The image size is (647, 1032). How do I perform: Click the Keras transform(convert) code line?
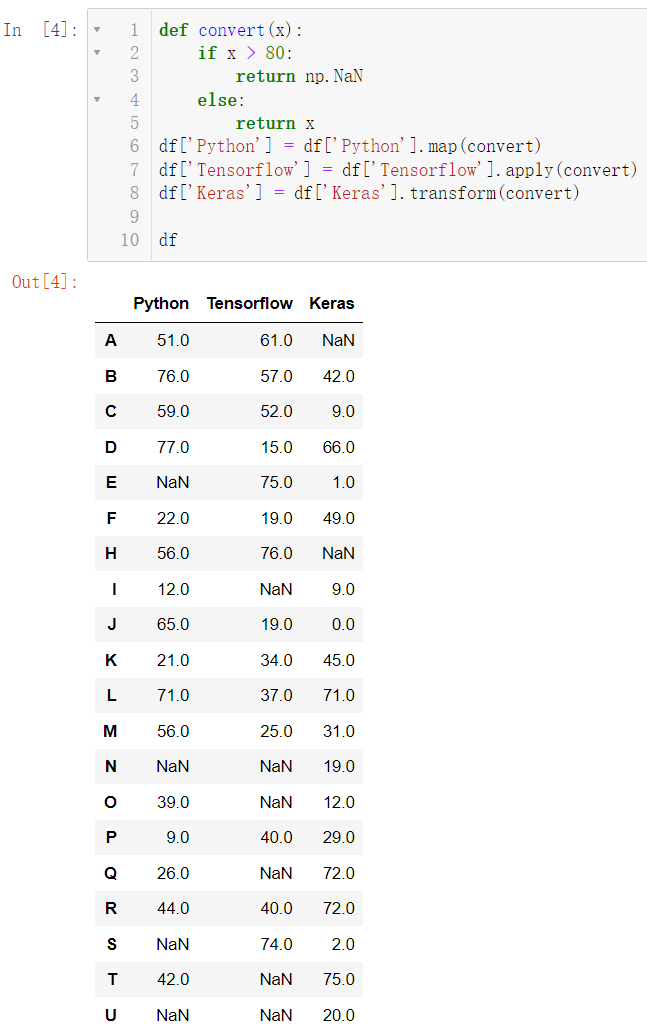[369, 193]
